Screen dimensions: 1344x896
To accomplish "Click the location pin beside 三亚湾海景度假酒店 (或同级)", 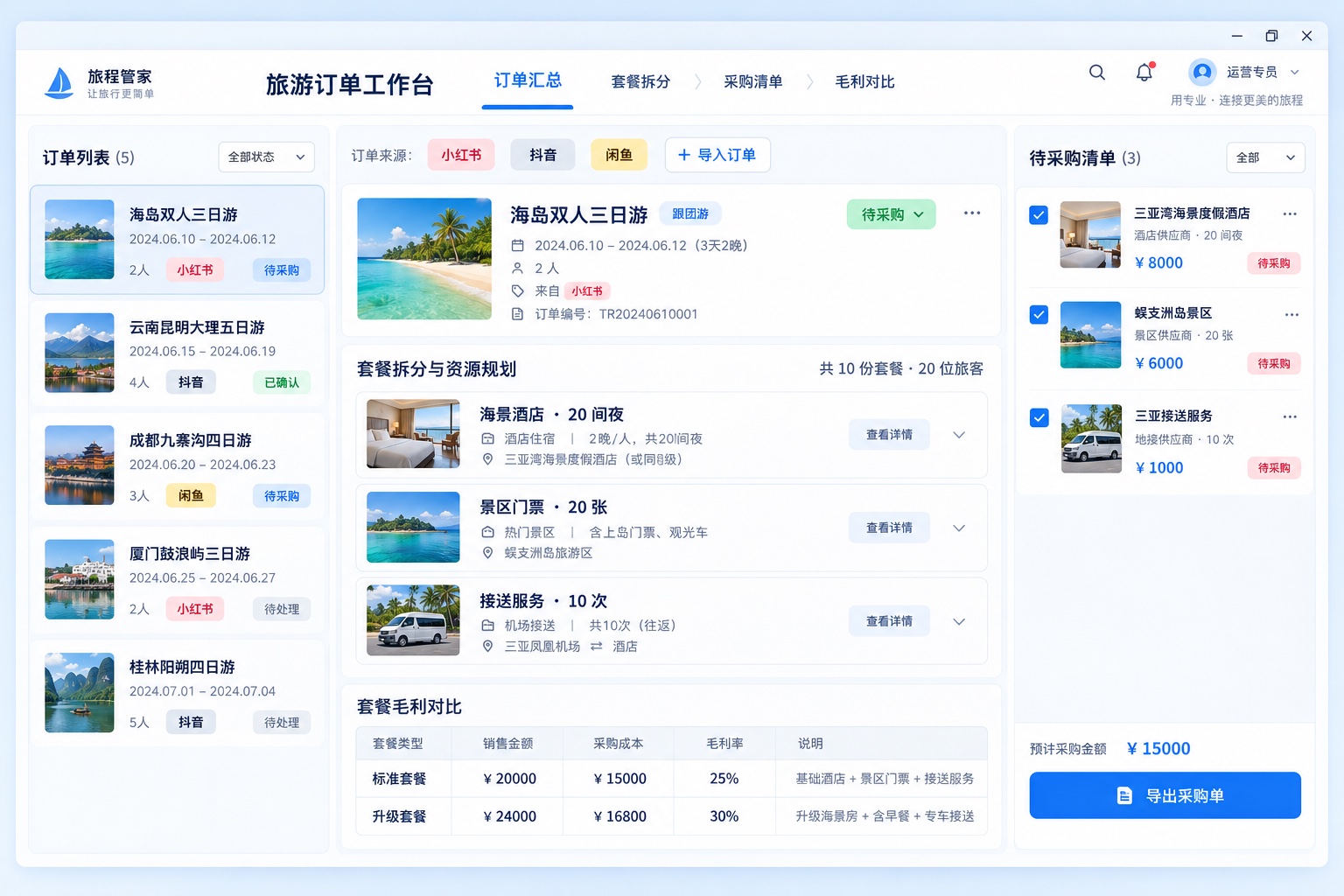I will click(488, 459).
